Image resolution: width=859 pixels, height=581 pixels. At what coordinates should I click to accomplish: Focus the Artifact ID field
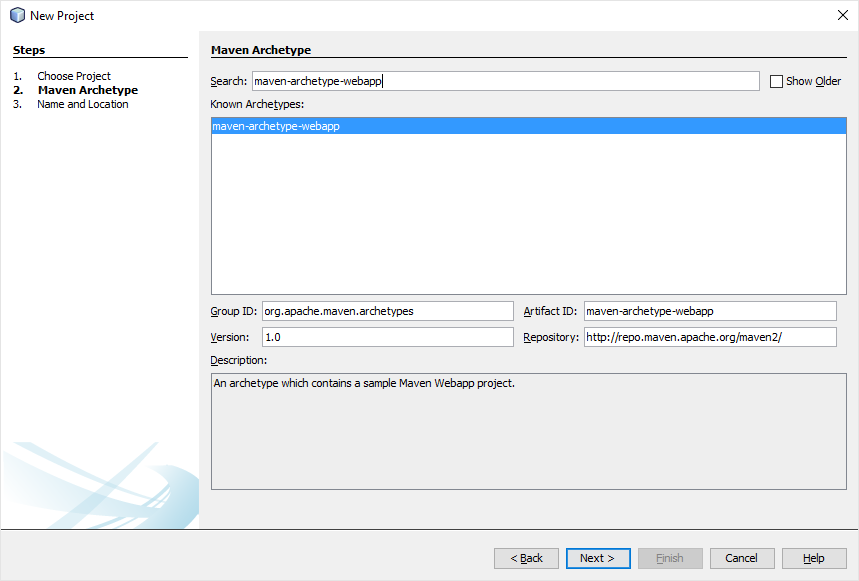tap(710, 311)
